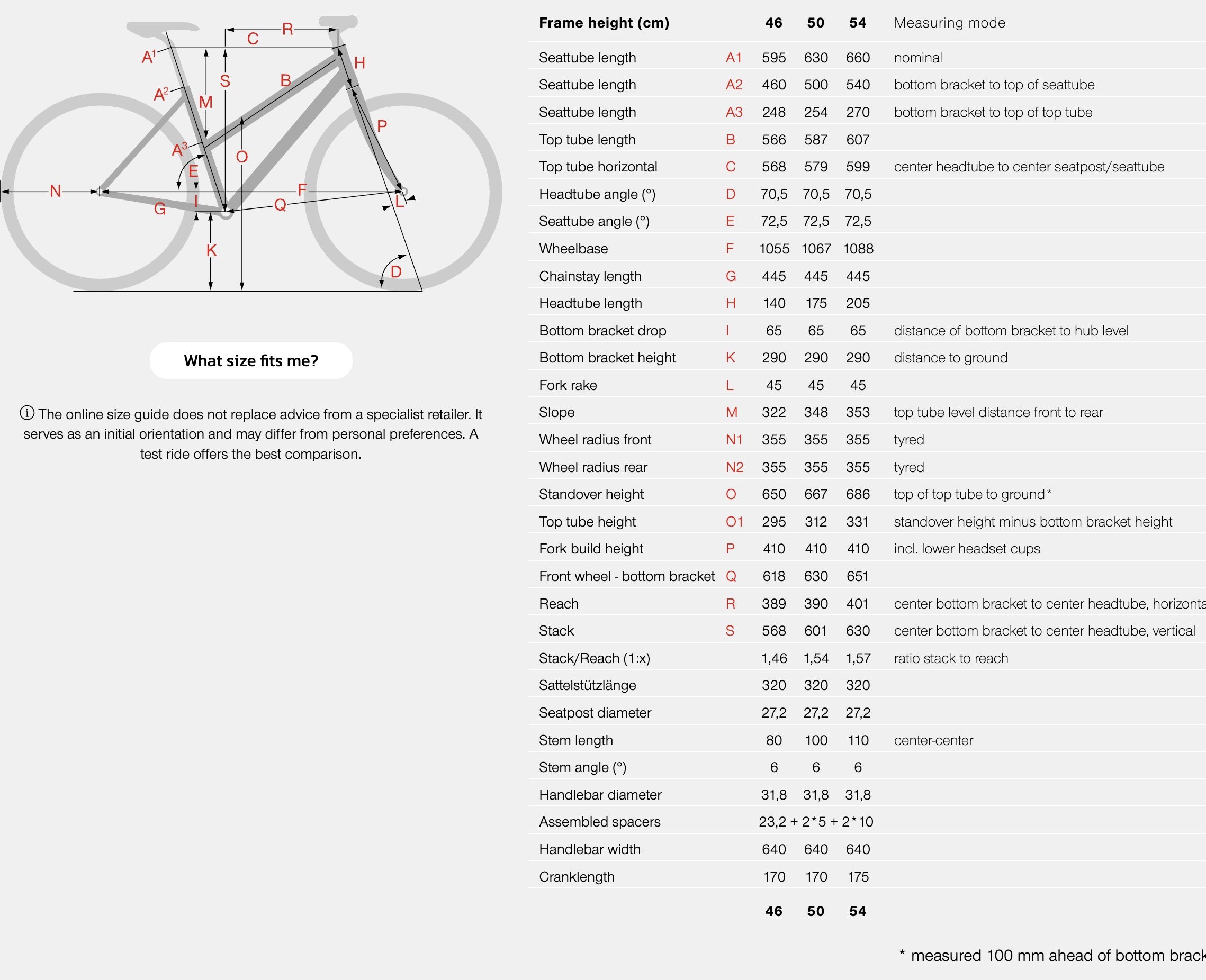1206x980 pixels.
Task: Click the K bottom bracket height marker in diagram
Action: pos(211,250)
